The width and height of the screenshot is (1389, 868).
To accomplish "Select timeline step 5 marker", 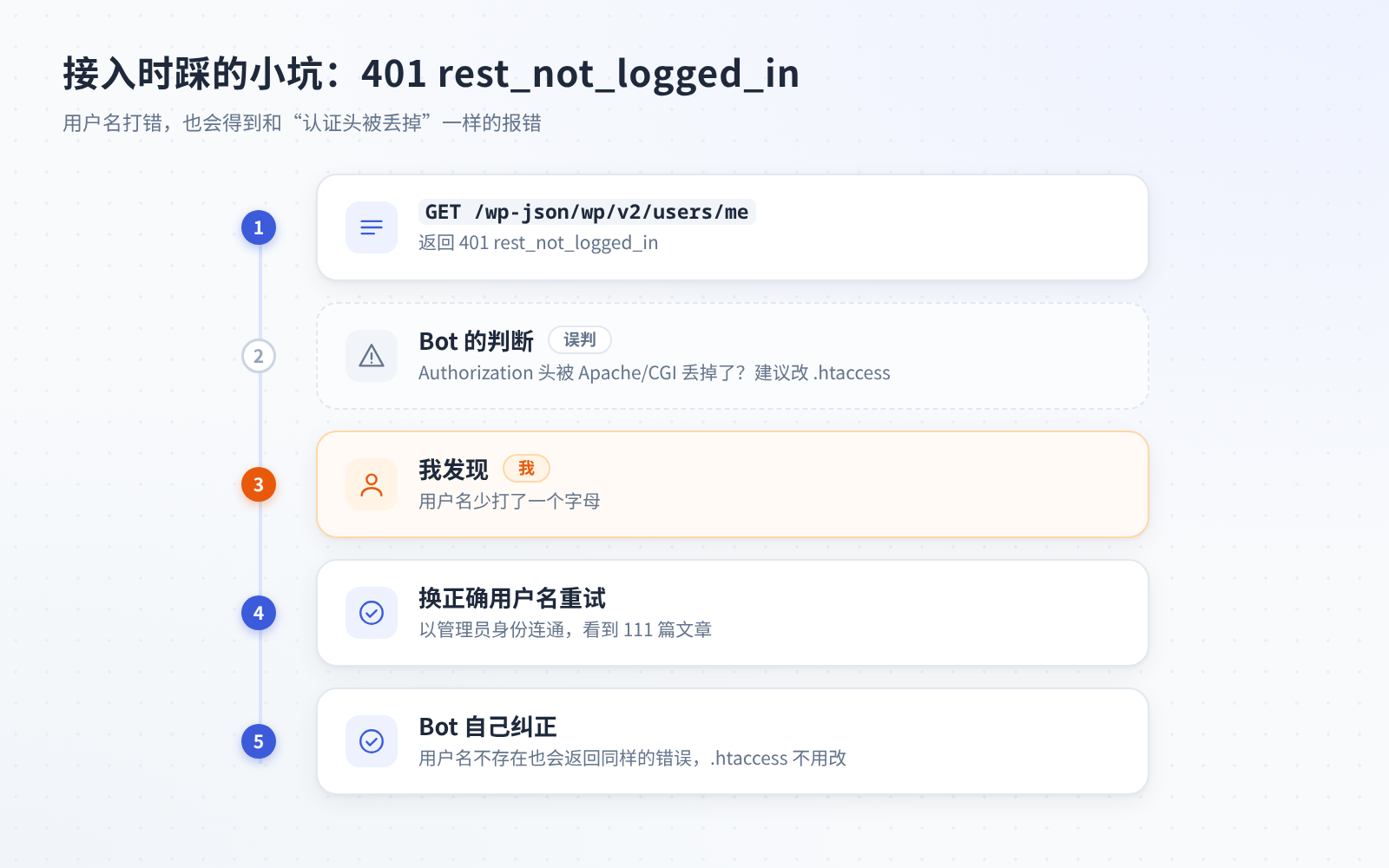I will point(259,741).
